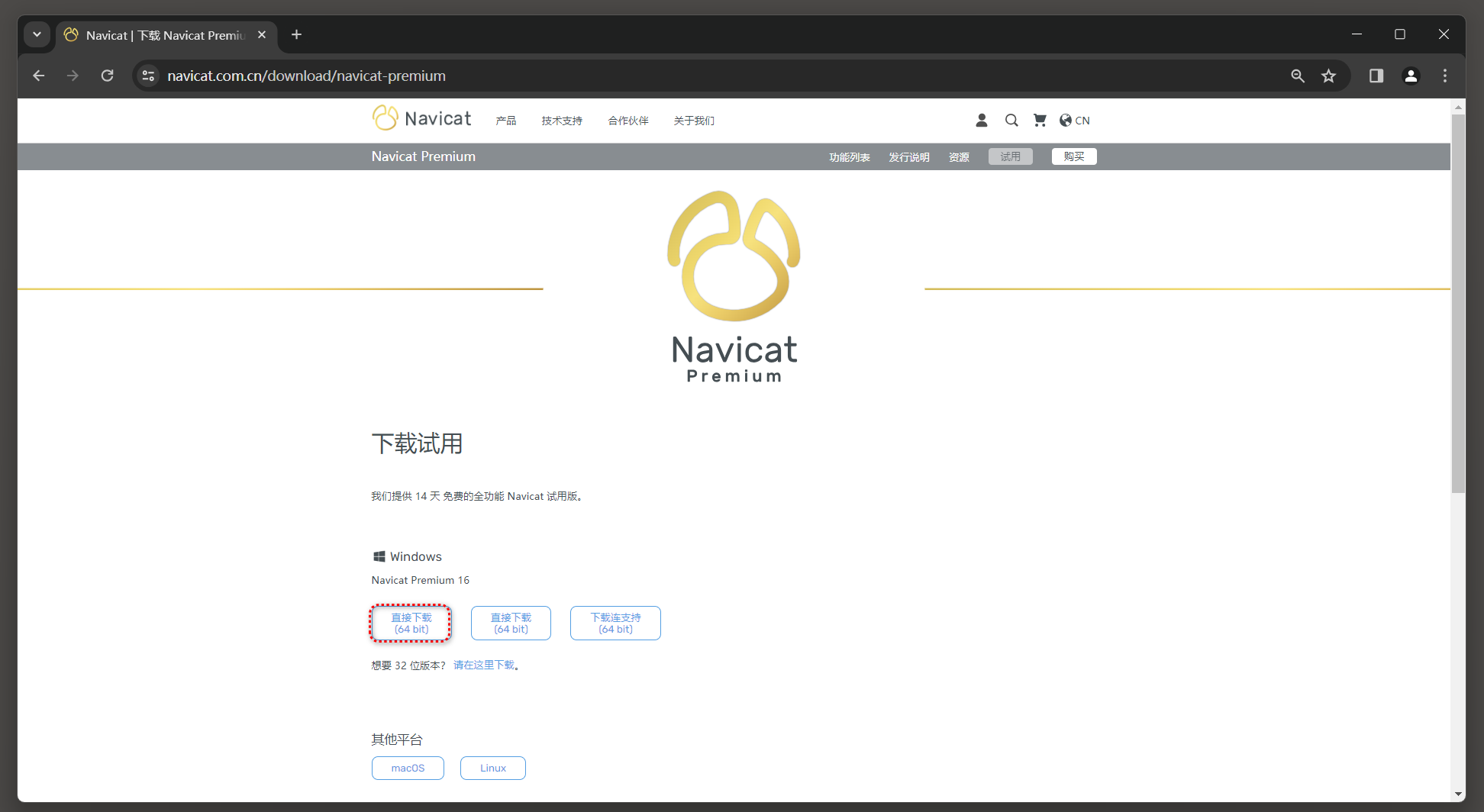Open the user account icon on Navicat site

(x=982, y=120)
